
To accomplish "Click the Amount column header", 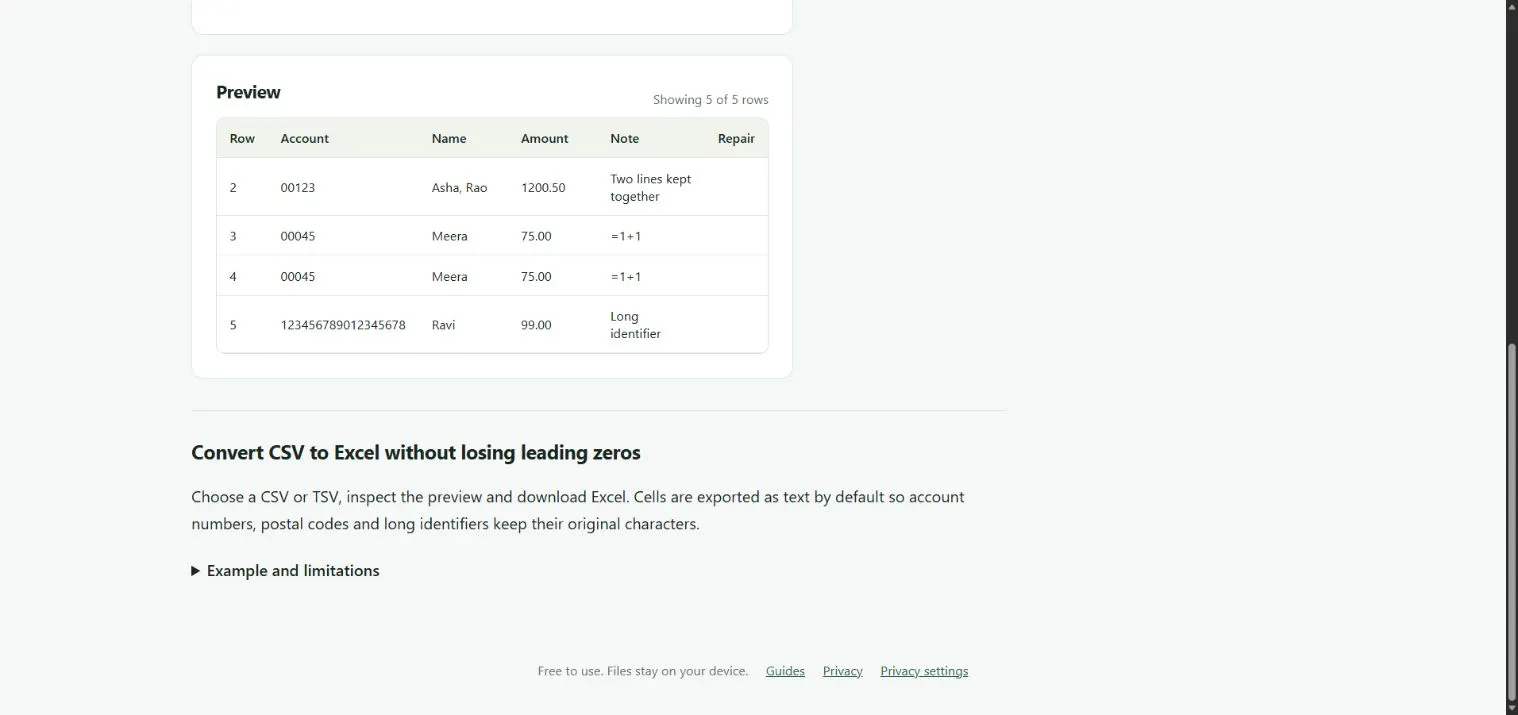I will (x=545, y=139).
